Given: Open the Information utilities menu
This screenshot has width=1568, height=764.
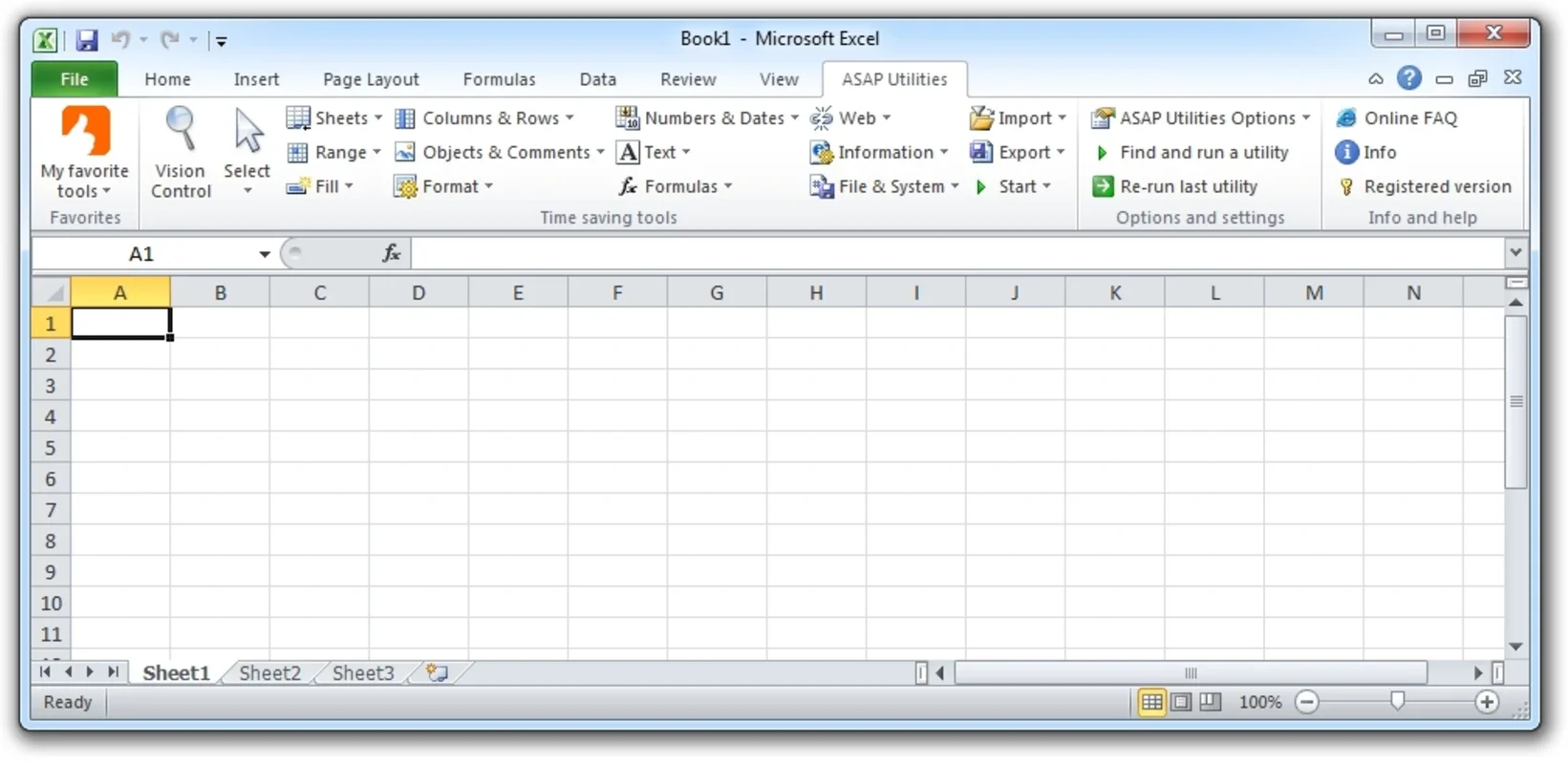Looking at the screenshot, I should [x=879, y=152].
